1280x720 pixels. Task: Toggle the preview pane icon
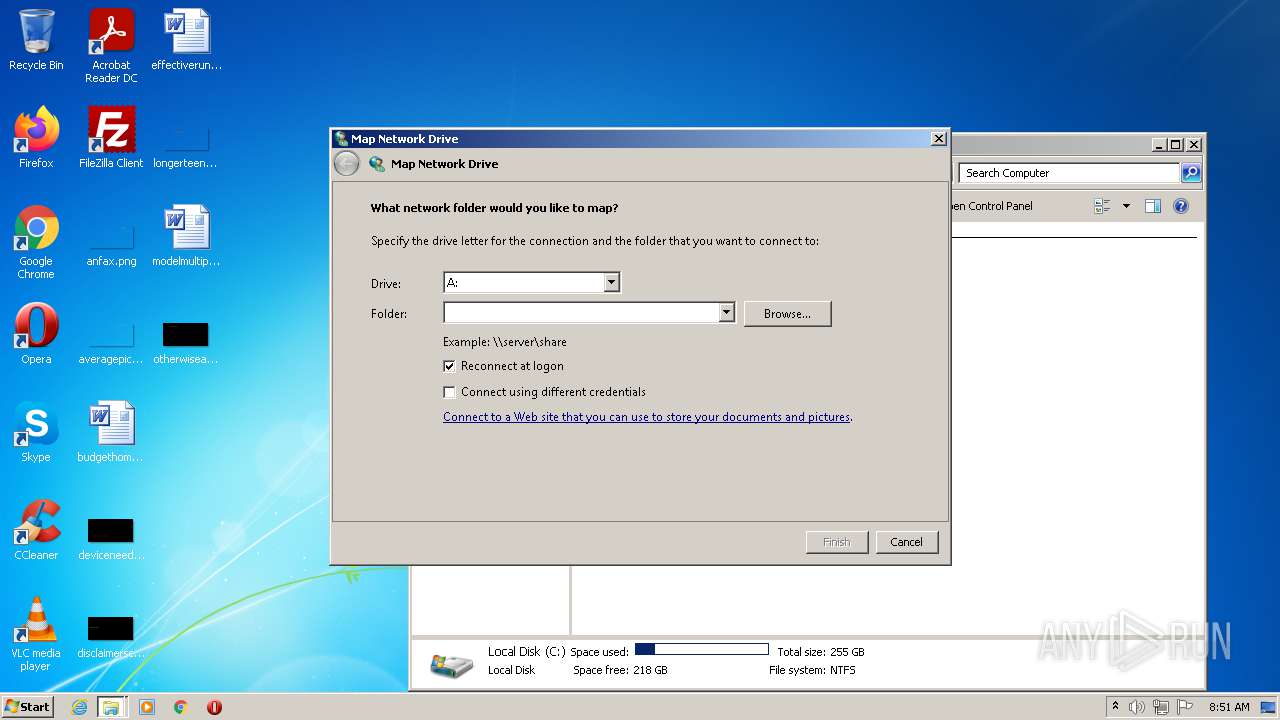[x=1152, y=206]
